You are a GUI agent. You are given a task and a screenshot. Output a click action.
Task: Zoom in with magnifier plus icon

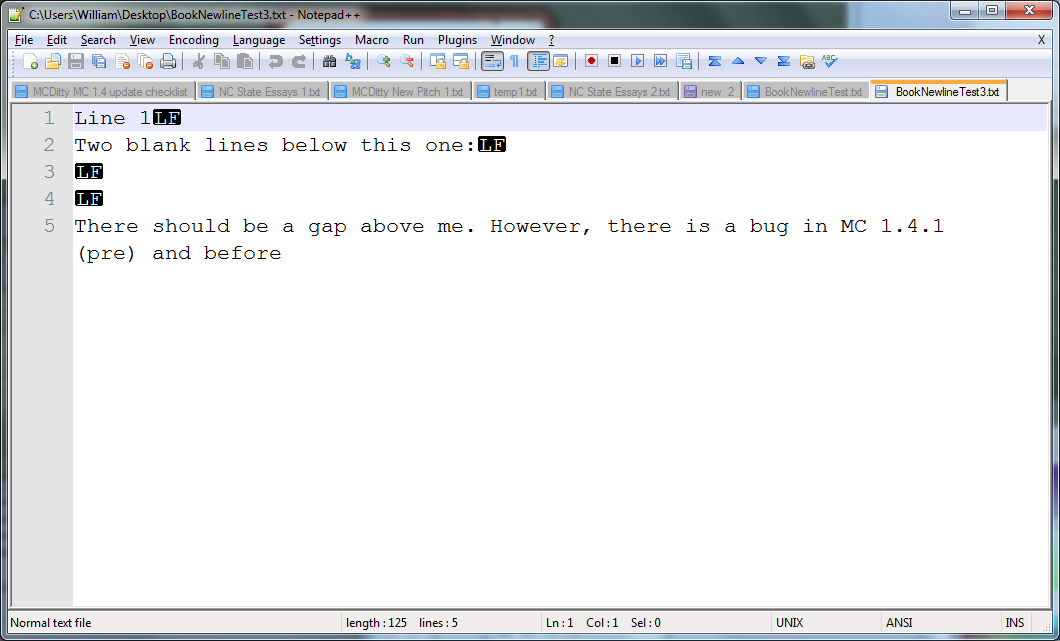point(383,62)
